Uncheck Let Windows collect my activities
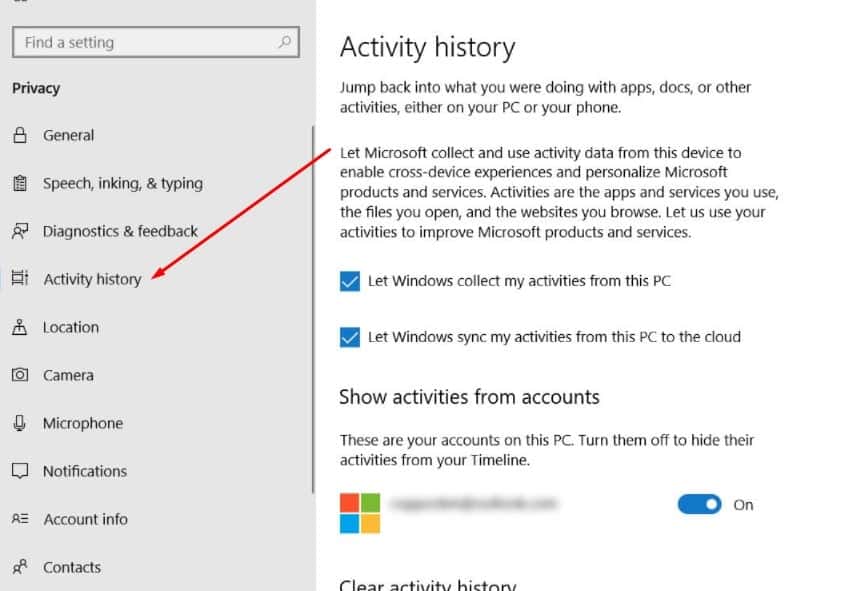This screenshot has height=591, width=841. coord(350,281)
